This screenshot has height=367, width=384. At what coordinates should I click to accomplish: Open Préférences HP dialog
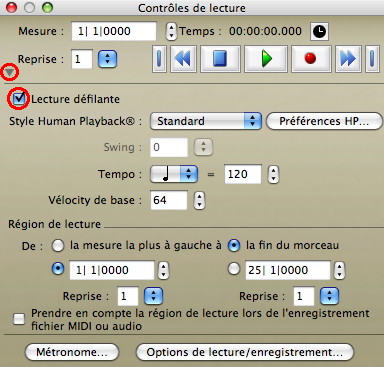[324, 121]
